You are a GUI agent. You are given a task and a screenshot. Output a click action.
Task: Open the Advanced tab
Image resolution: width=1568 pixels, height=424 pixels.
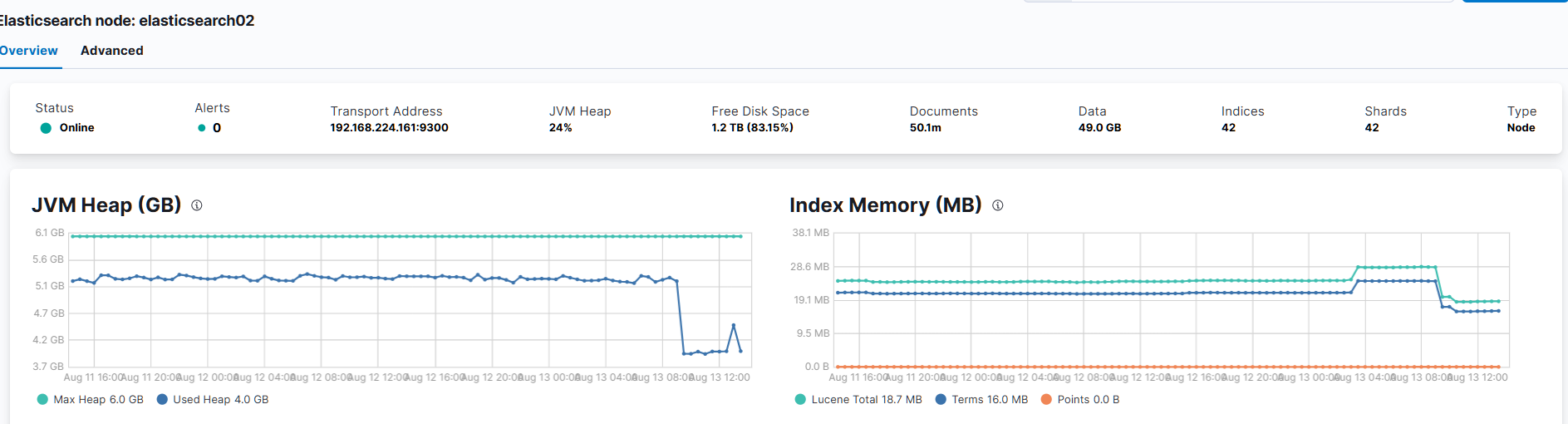coord(112,51)
